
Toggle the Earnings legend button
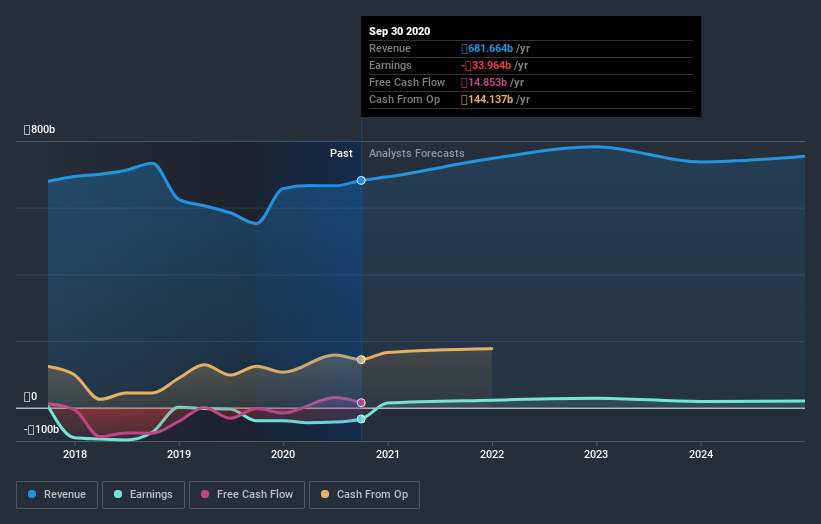pos(143,495)
